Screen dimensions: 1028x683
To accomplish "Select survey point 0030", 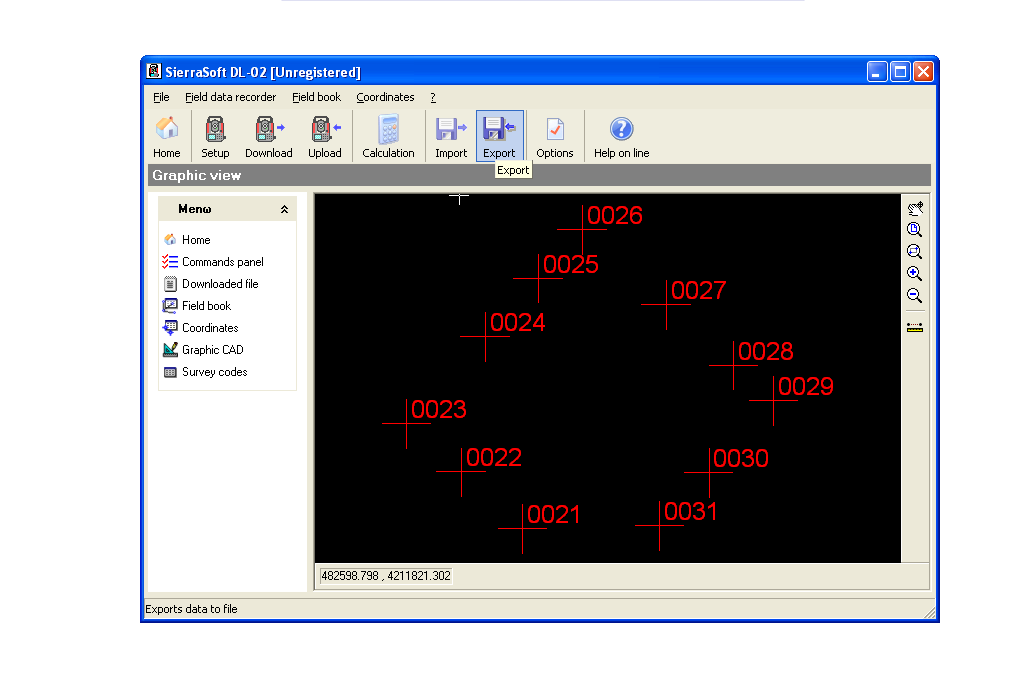I will 709,473.
